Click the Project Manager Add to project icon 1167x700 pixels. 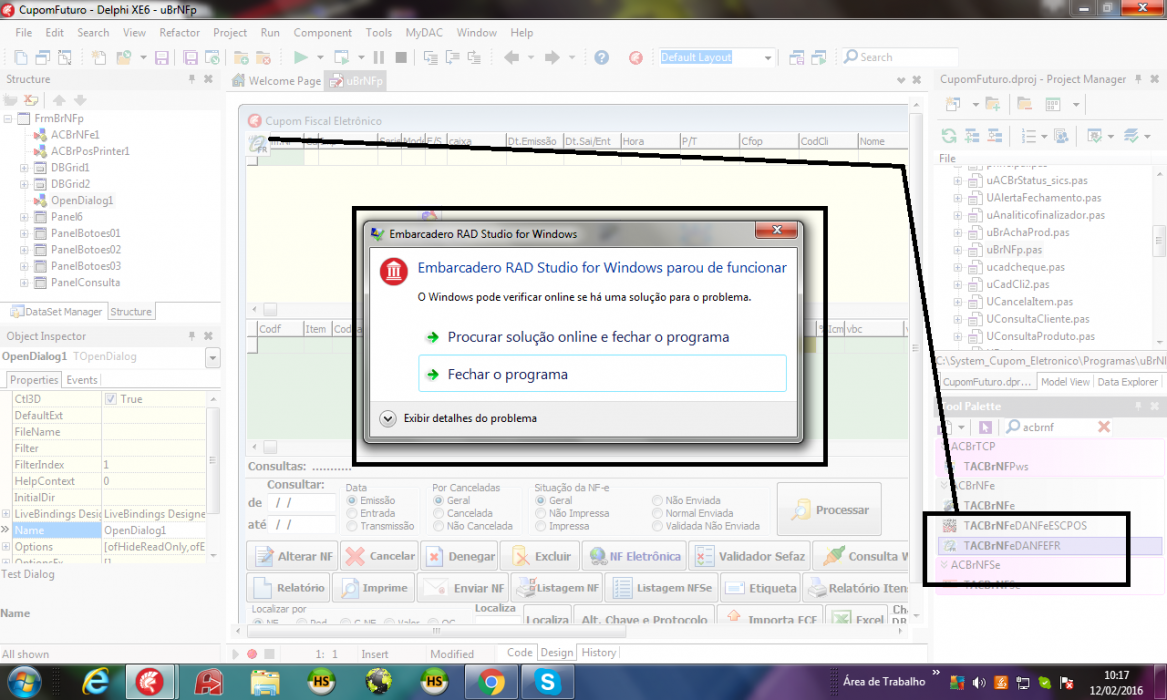coord(992,104)
